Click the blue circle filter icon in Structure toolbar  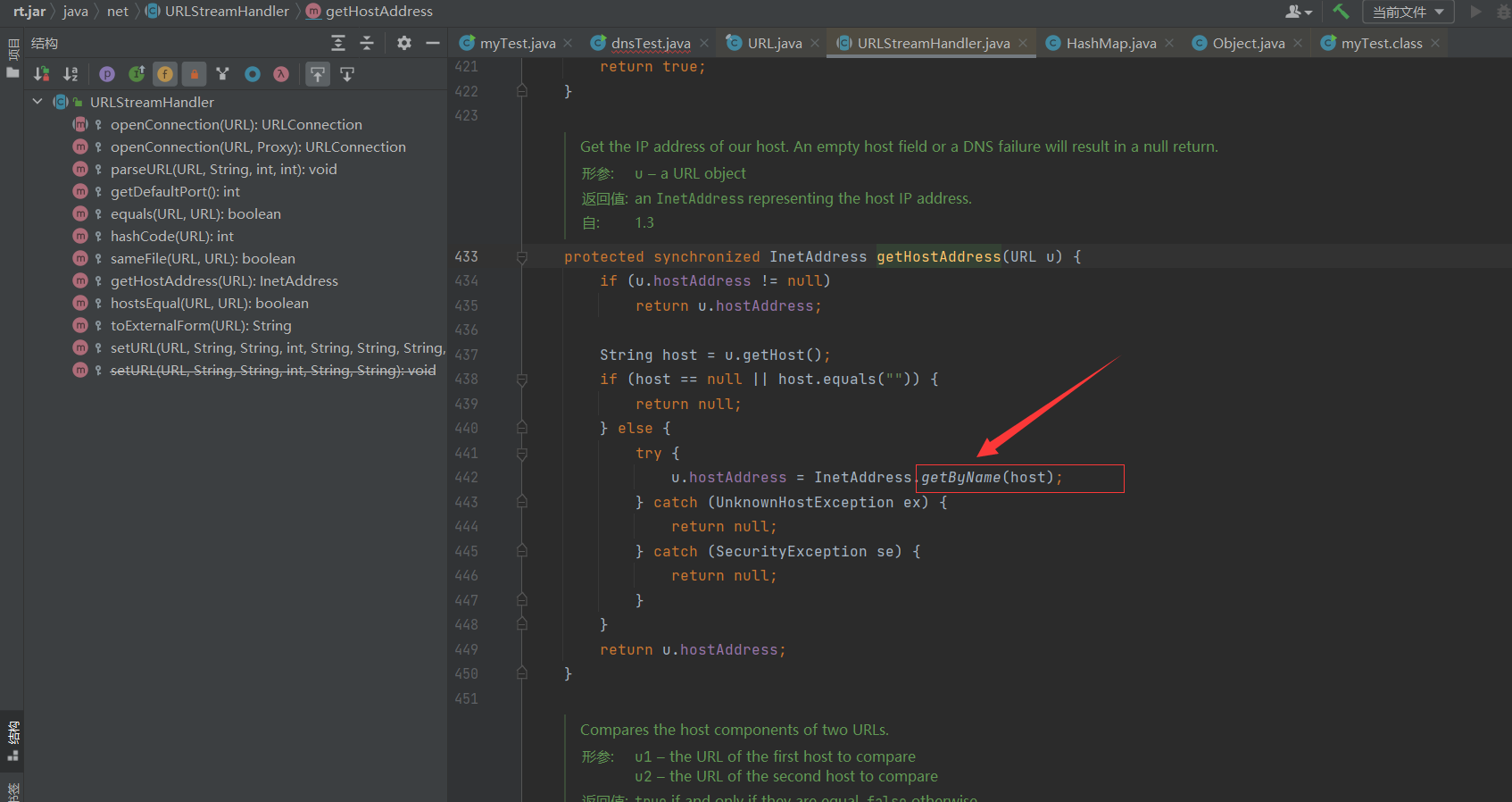tap(253, 74)
